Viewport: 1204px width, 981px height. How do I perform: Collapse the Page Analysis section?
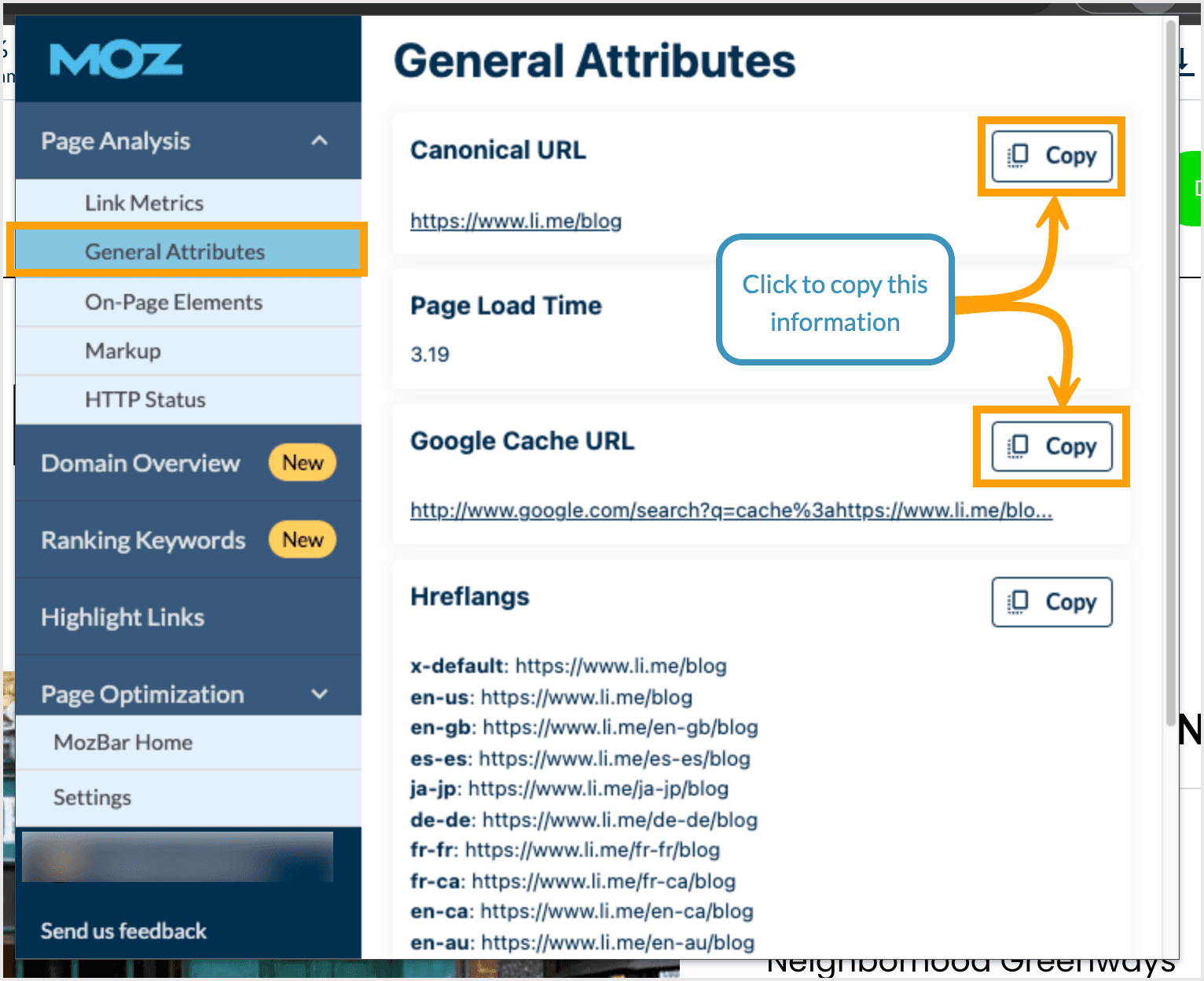320,140
